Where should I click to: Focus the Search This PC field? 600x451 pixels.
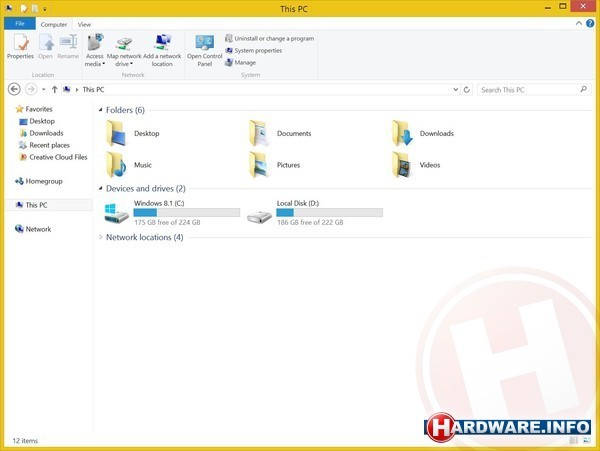click(x=534, y=90)
